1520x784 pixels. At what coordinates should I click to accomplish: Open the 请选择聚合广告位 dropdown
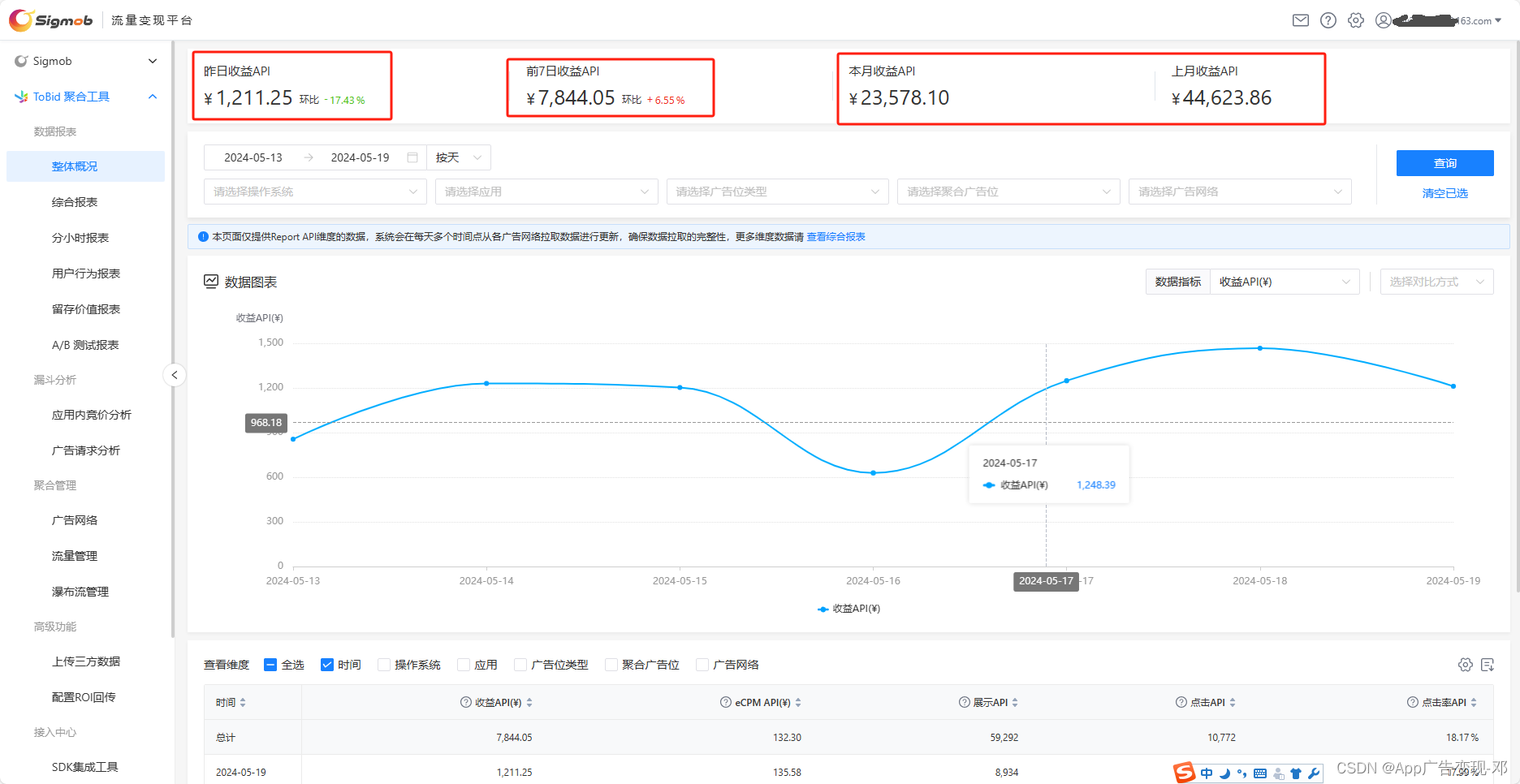pos(1009,192)
